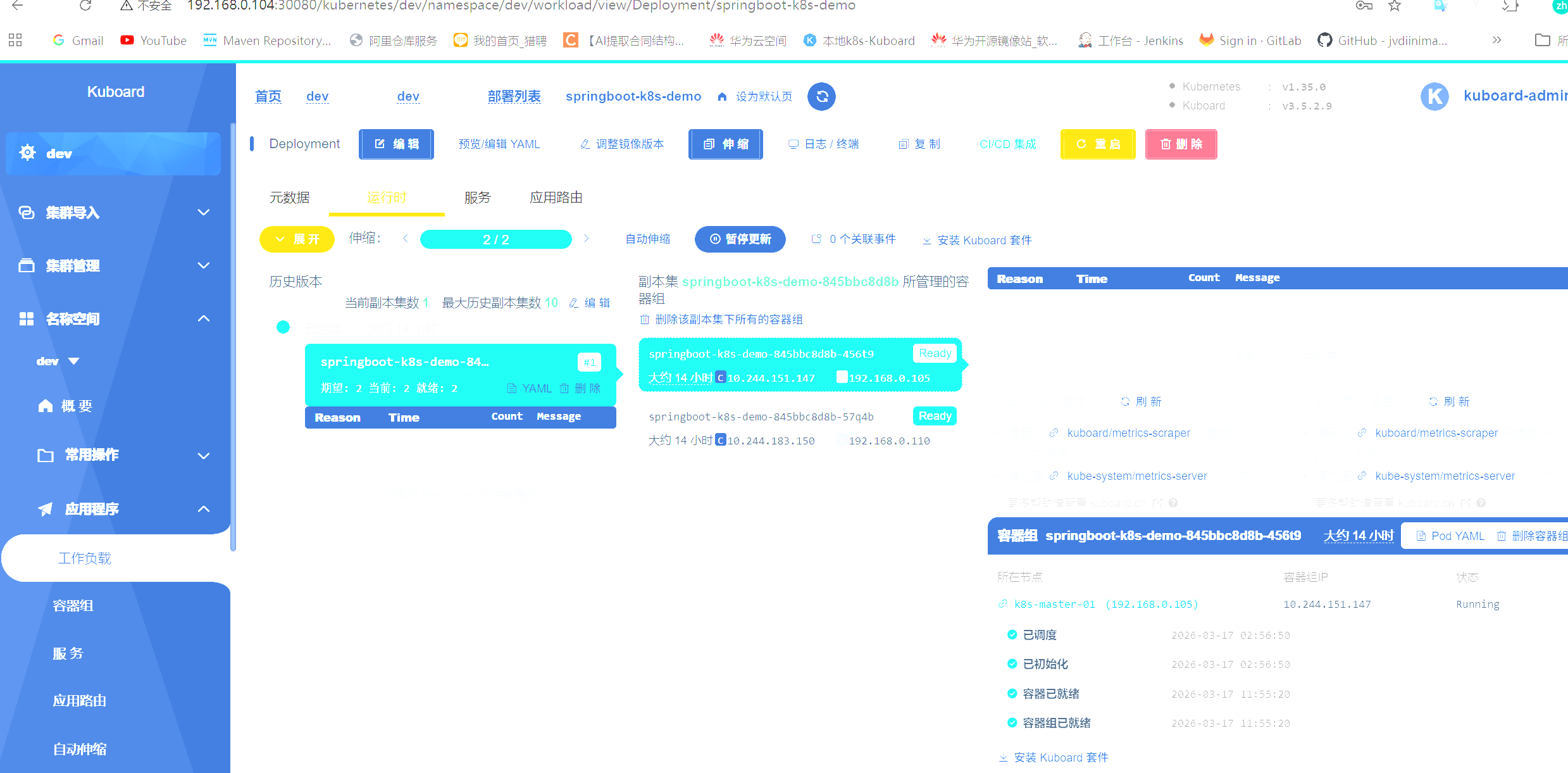Open the k8s-master-01 node link

point(1054,604)
